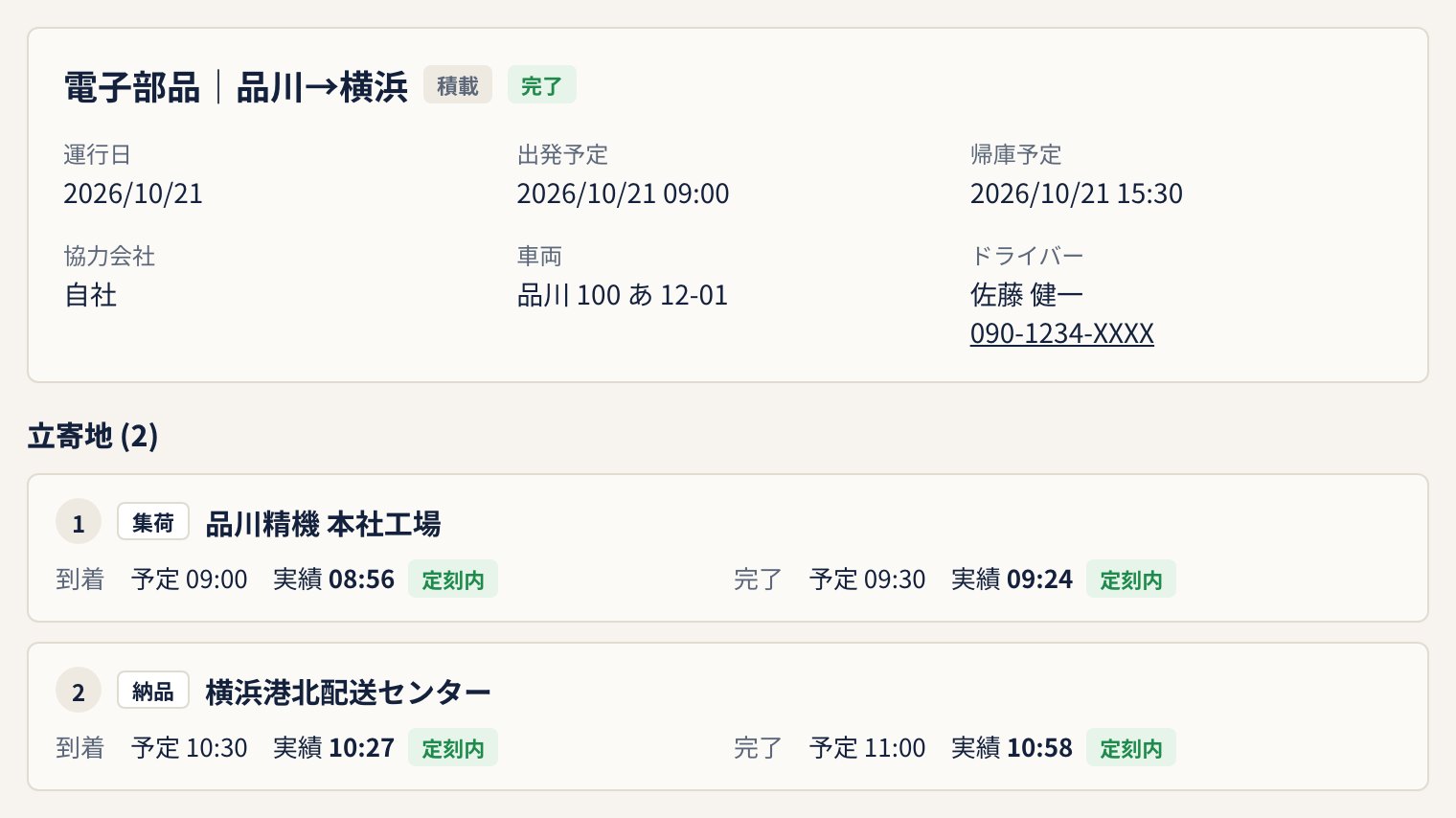Click the 定刻内 badge next to 09:24
The height and width of the screenshot is (818, 1456).
1131,579
